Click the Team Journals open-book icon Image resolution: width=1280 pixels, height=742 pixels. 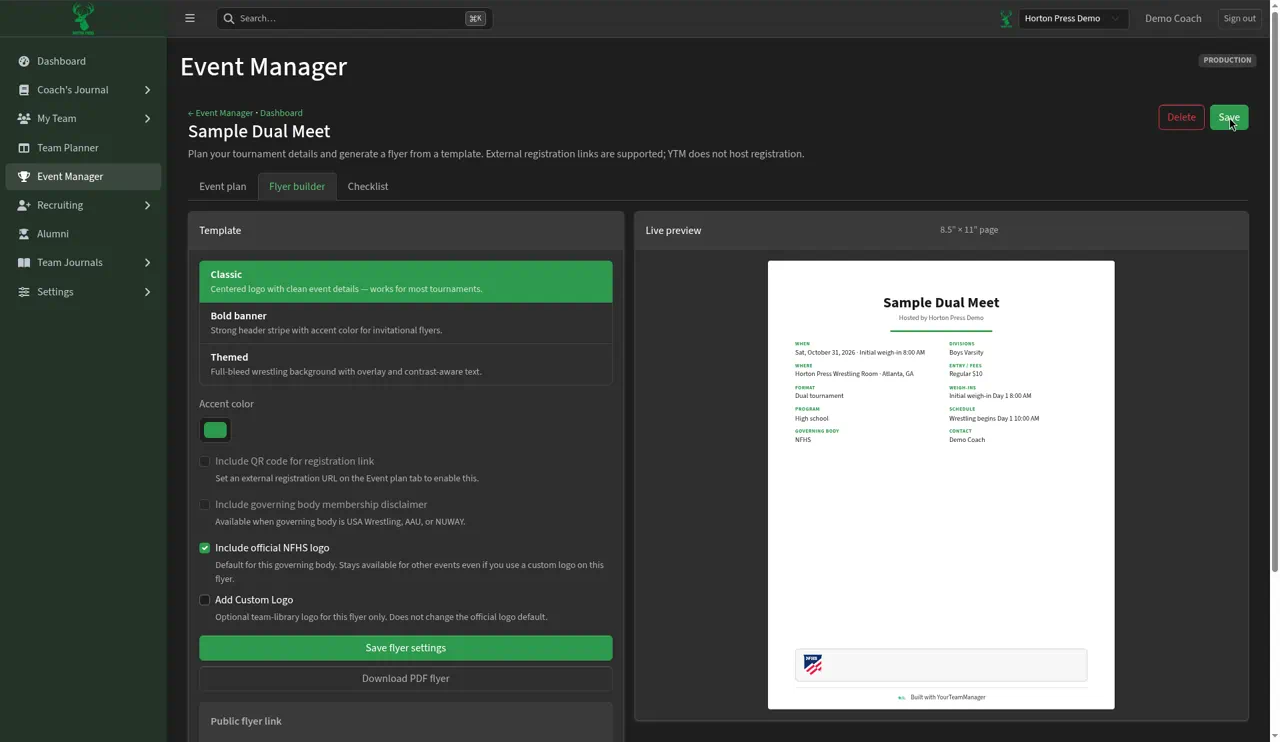click(x=24, y=263)
